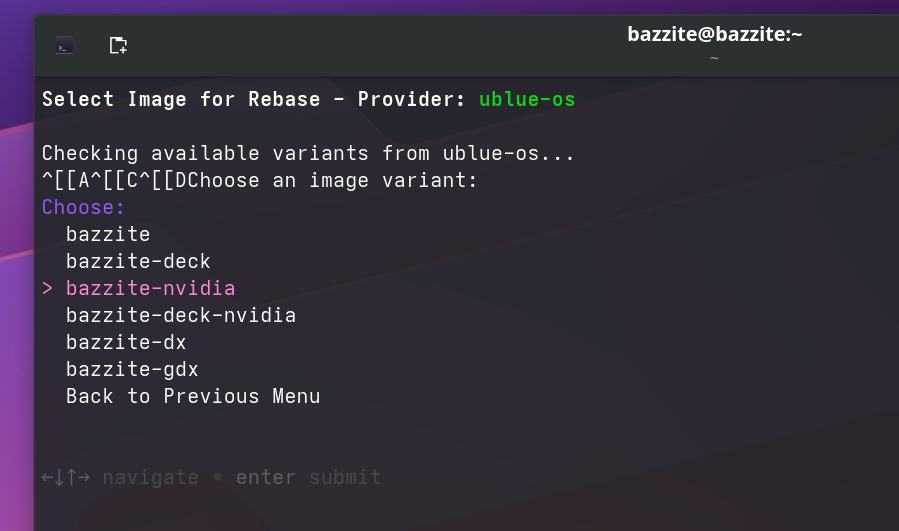Screen dimensions: 899x531
Task: Click the 'Select Image for Rebase' heading
Action: 181,99
